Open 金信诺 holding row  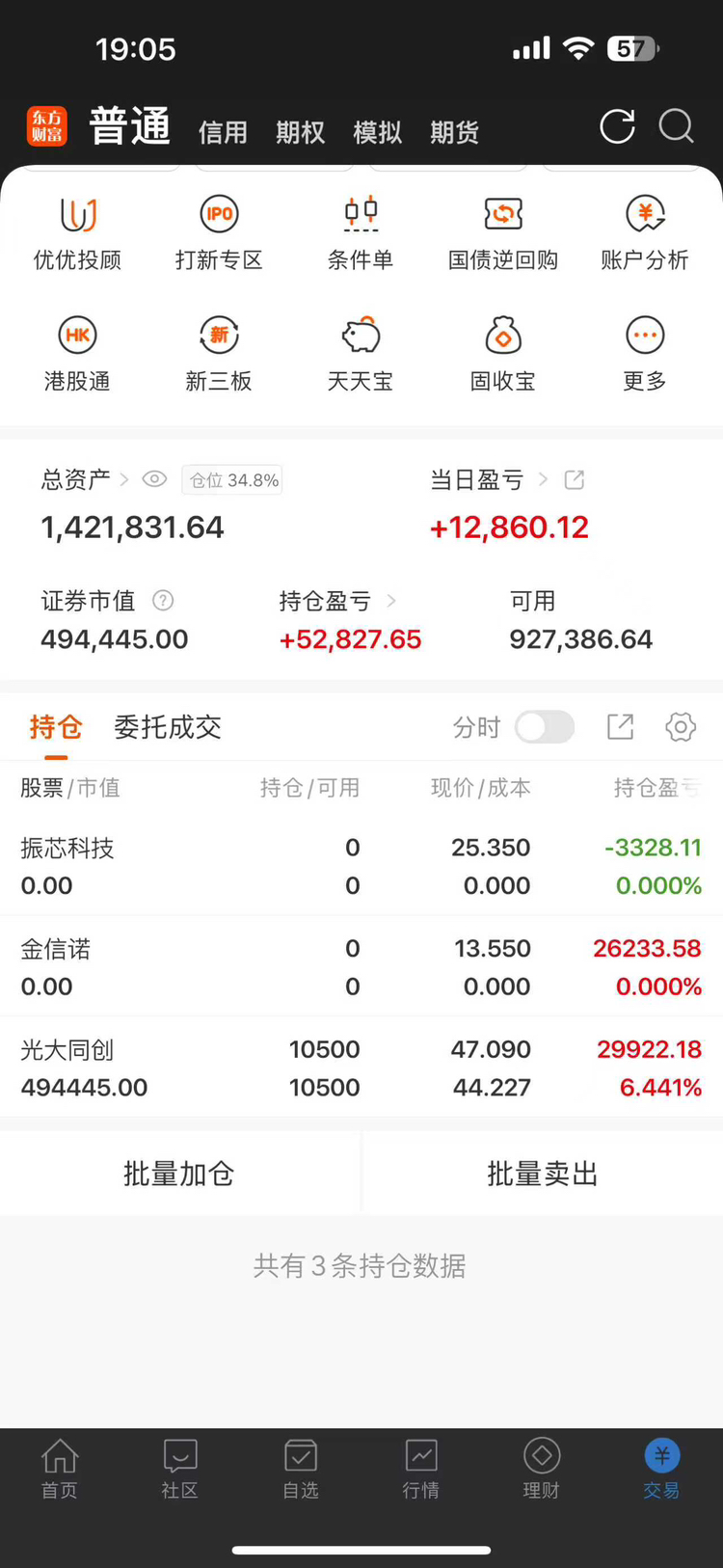point(361,967)
